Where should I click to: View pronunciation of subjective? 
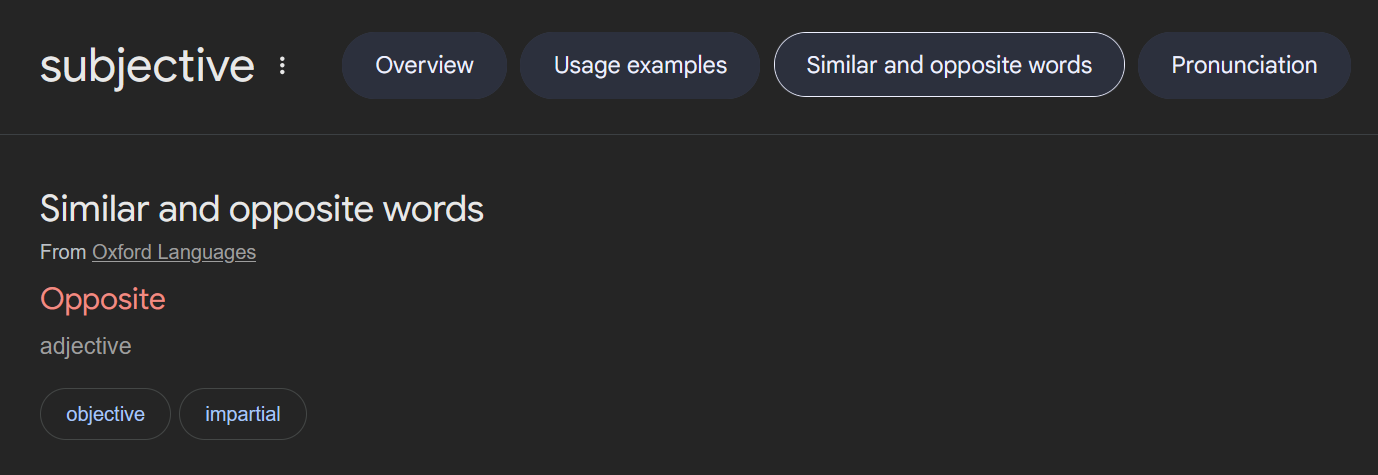pos(1243,66)
